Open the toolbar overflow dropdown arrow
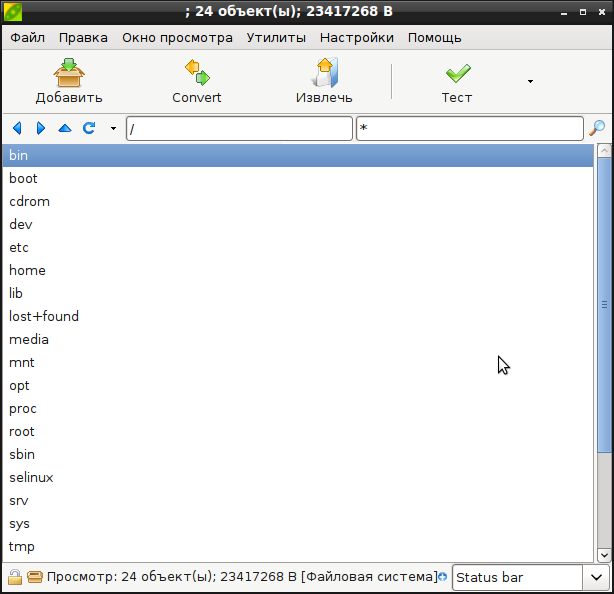Viewport: 614px width, 594px height. point(530,81)
